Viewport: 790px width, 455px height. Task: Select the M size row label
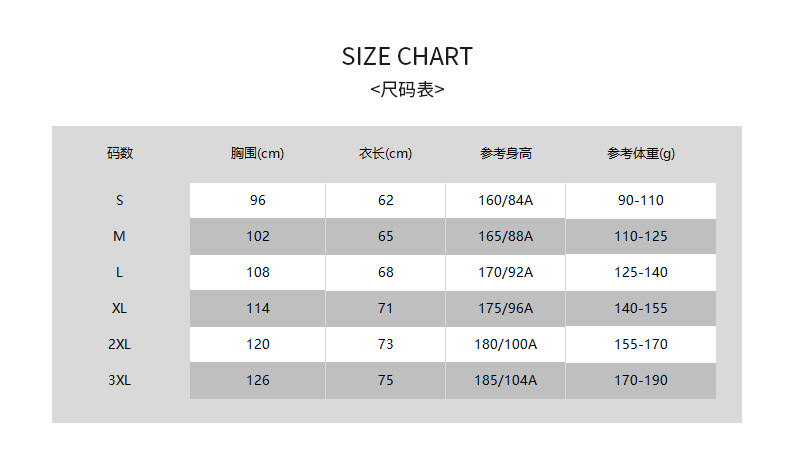click(120, 236)
